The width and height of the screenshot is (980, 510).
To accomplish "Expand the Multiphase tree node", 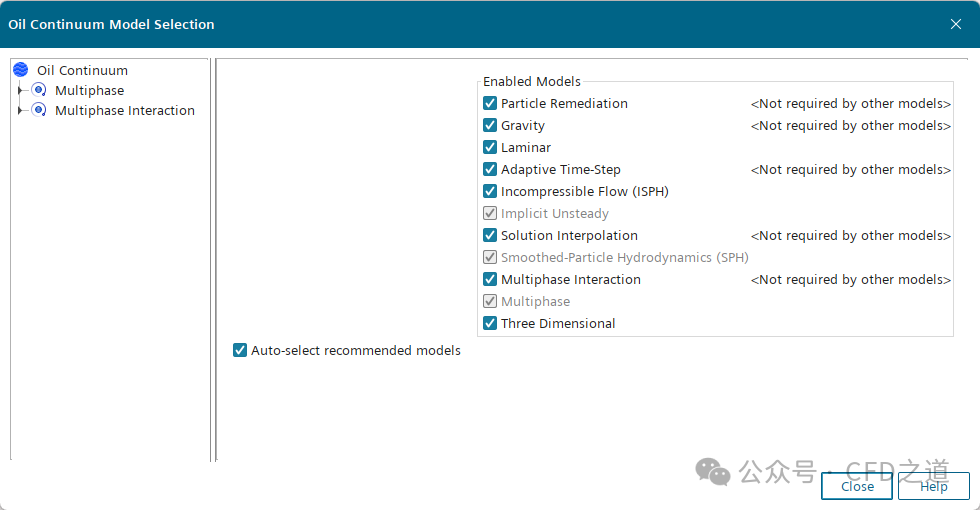I will point(20,90).
